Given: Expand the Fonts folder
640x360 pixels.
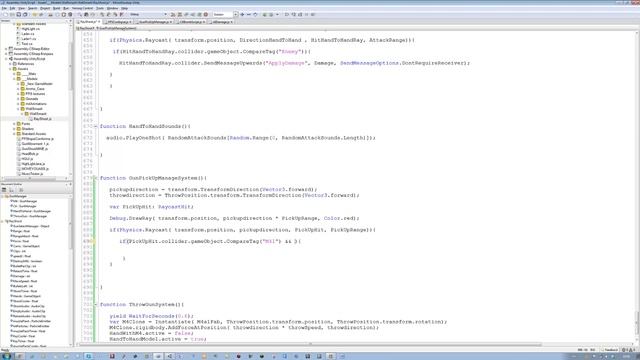Looking at the screenshot, I should pyautogui.click(x=14, y=124).
